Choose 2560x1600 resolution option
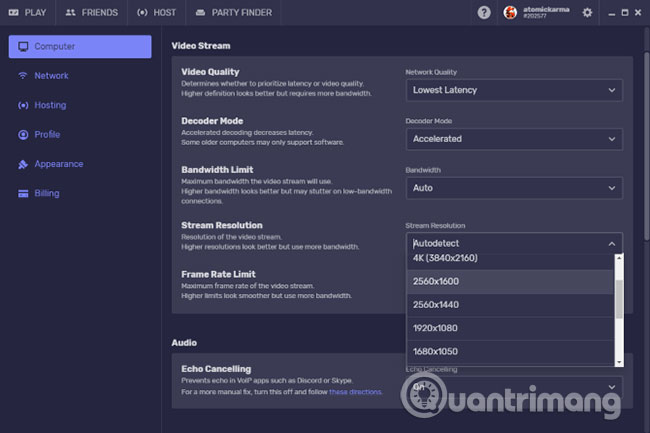This screenshot has width=650, height=433. click(x=510, y=282)
